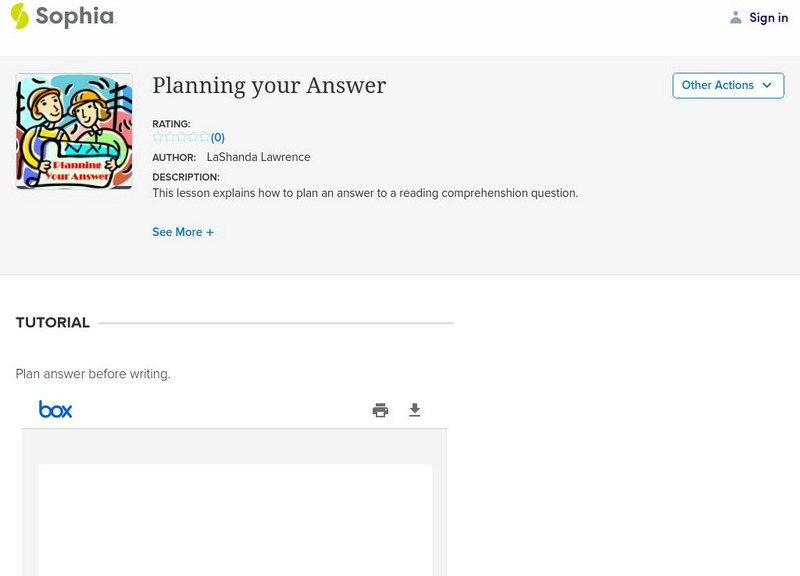Open author LaShanda Lawrence's profile

[x=258, y=157]
